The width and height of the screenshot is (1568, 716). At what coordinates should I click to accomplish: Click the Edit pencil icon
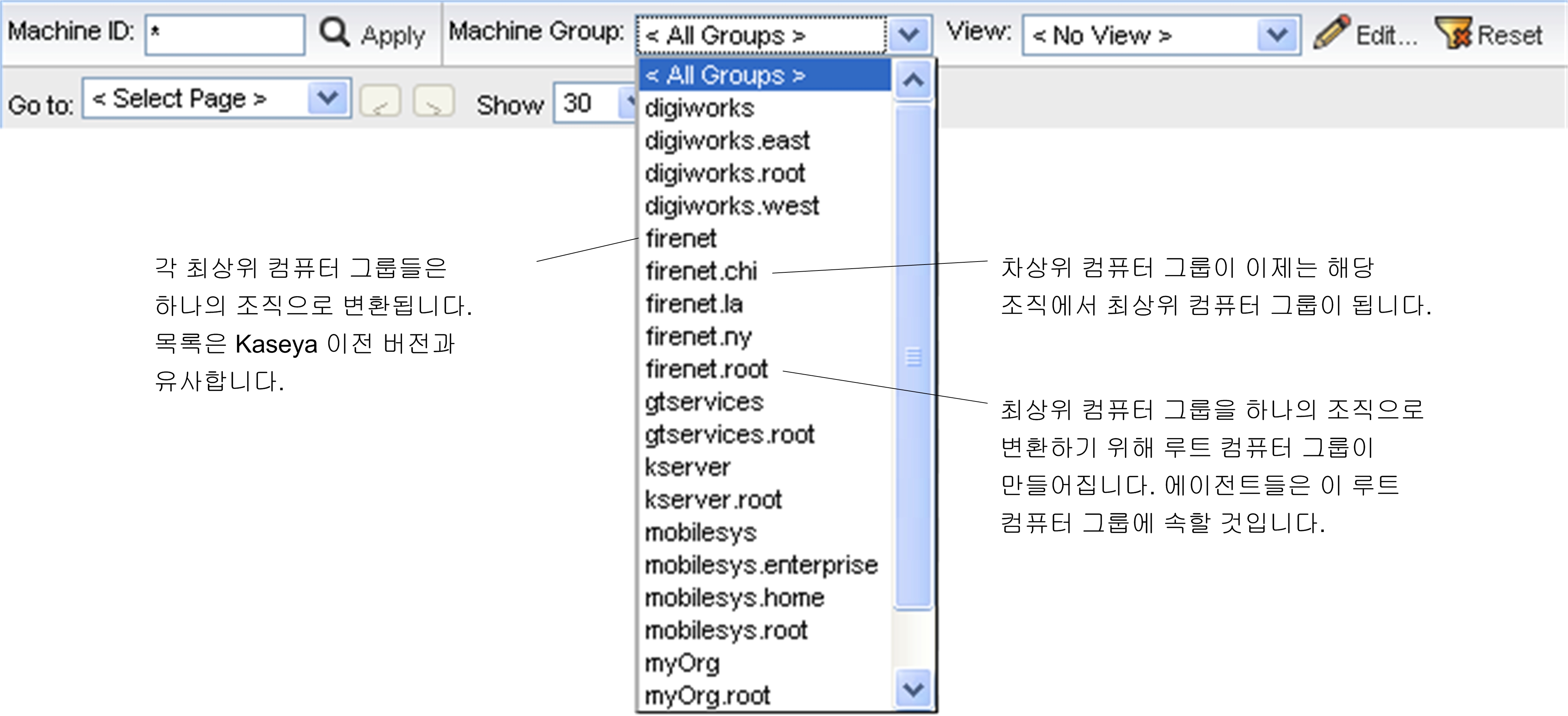point(1331,32)
